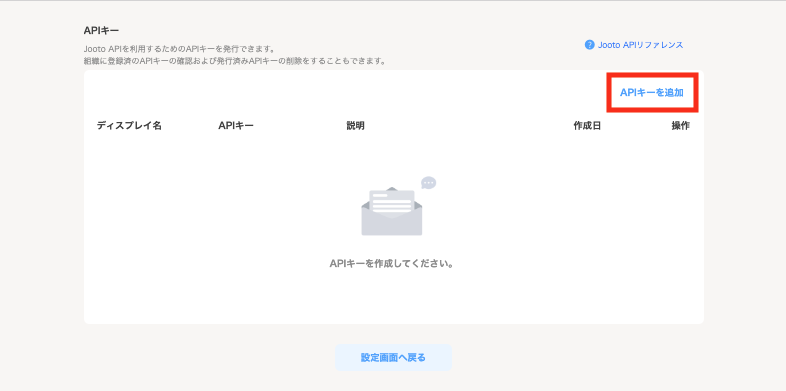Click the 操作 column header
The height and width of the screenshot is (391, 786).
pyautogui.click(x=680, y=125)
